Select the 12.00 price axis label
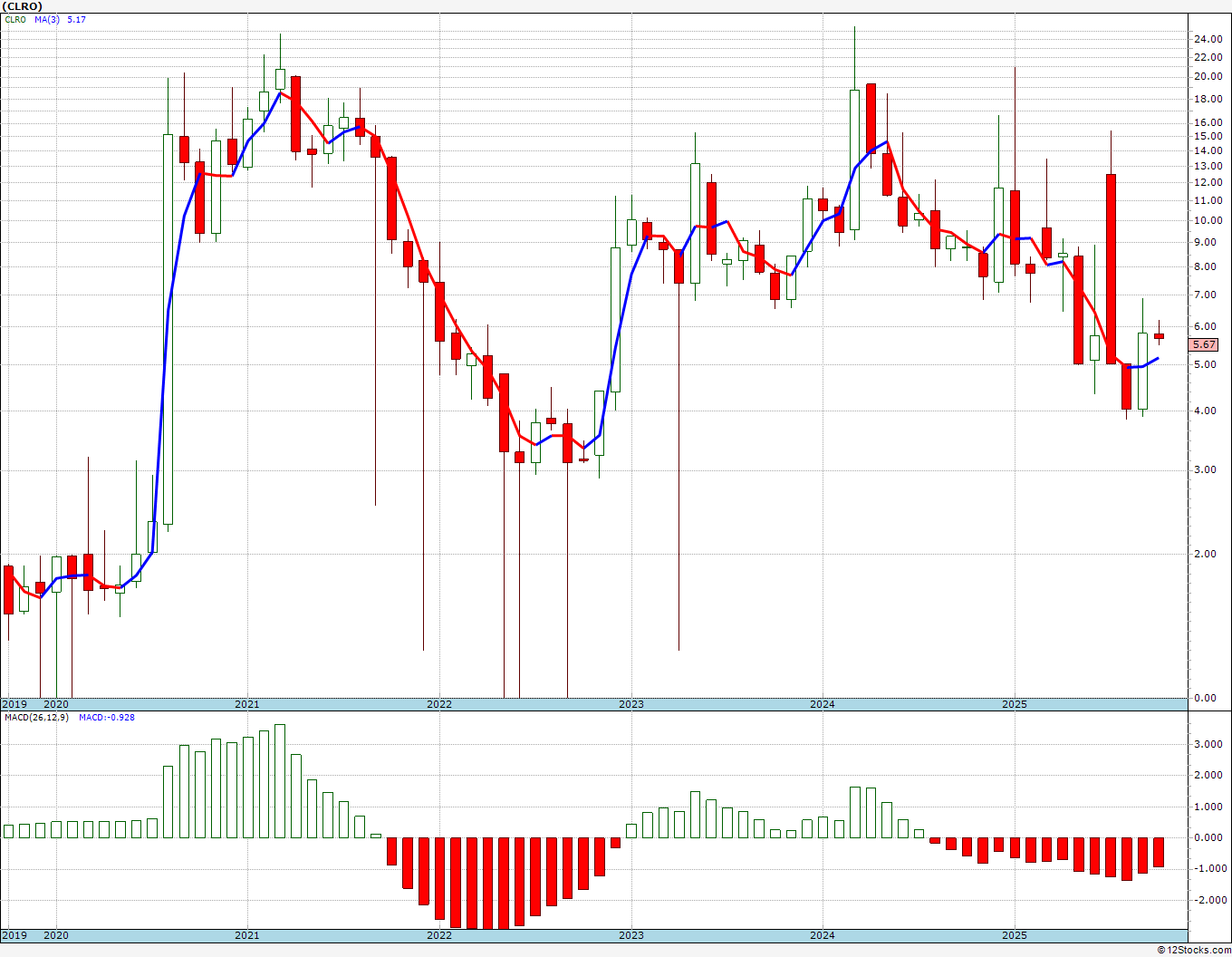This screenshot has height=957, width=1232. point(1208,183)
